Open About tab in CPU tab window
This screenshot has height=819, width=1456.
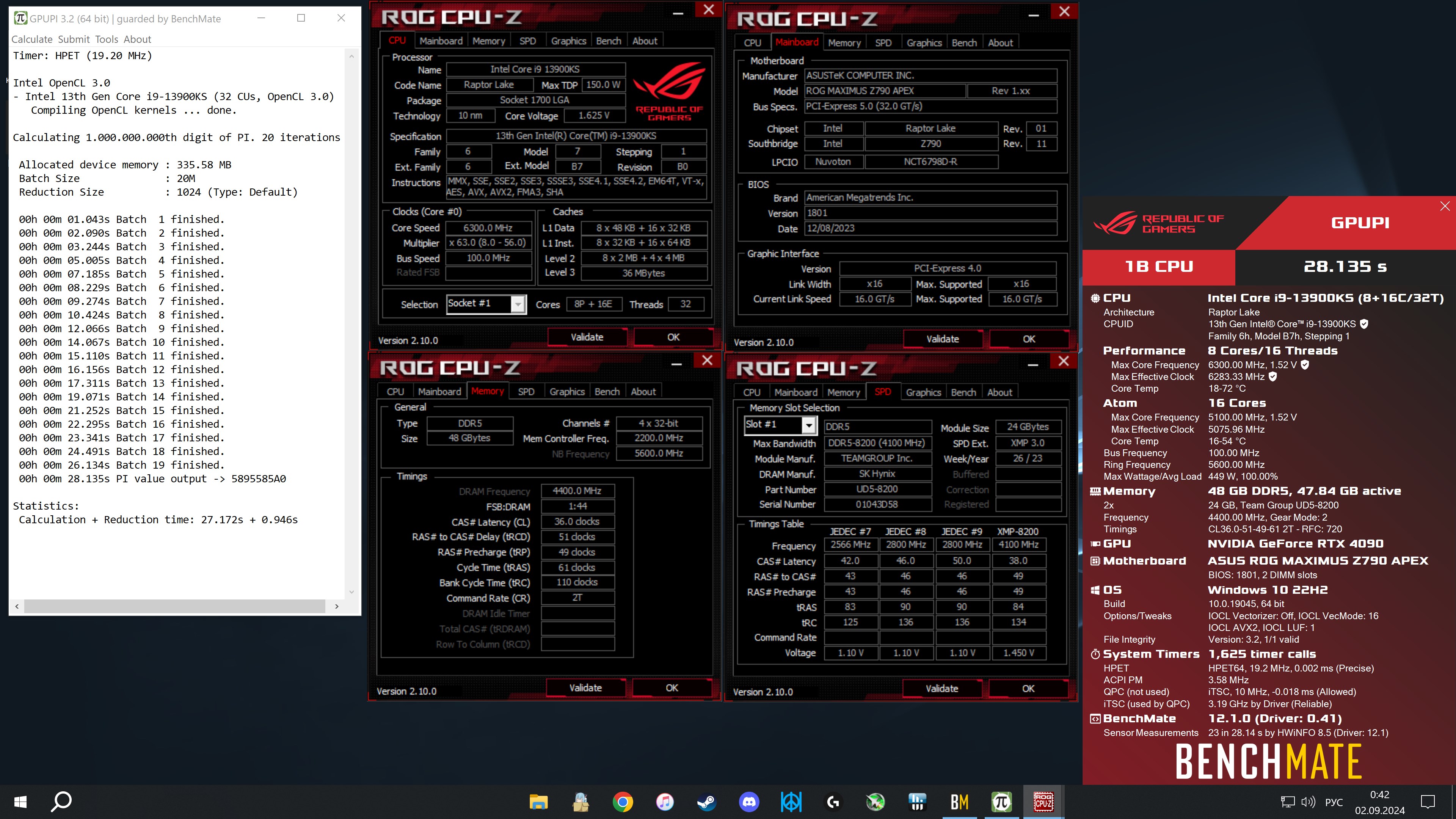(644, 41)
